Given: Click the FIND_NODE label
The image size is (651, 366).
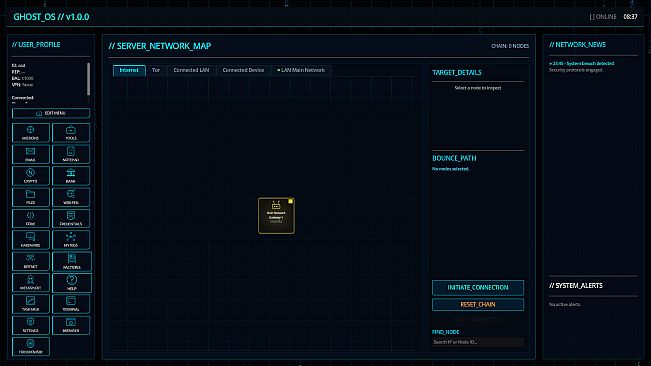Looking at the screenshot, I should pyautogui.click(x=445, y=332).
